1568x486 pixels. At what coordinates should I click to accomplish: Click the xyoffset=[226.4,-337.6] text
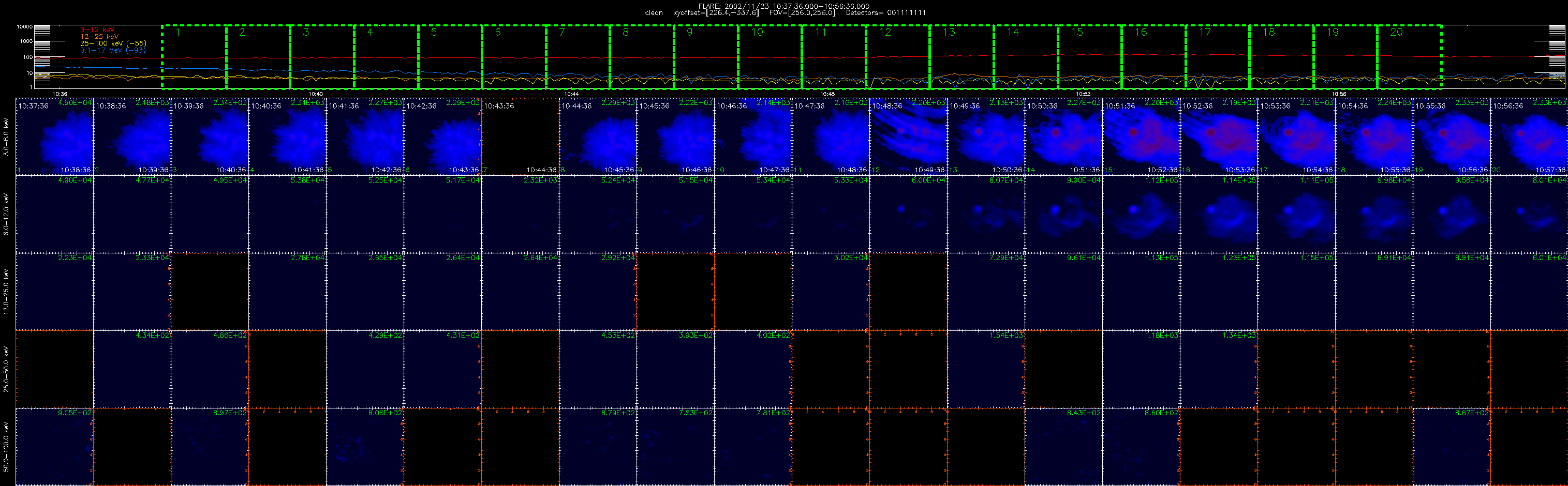click(716, 13)
